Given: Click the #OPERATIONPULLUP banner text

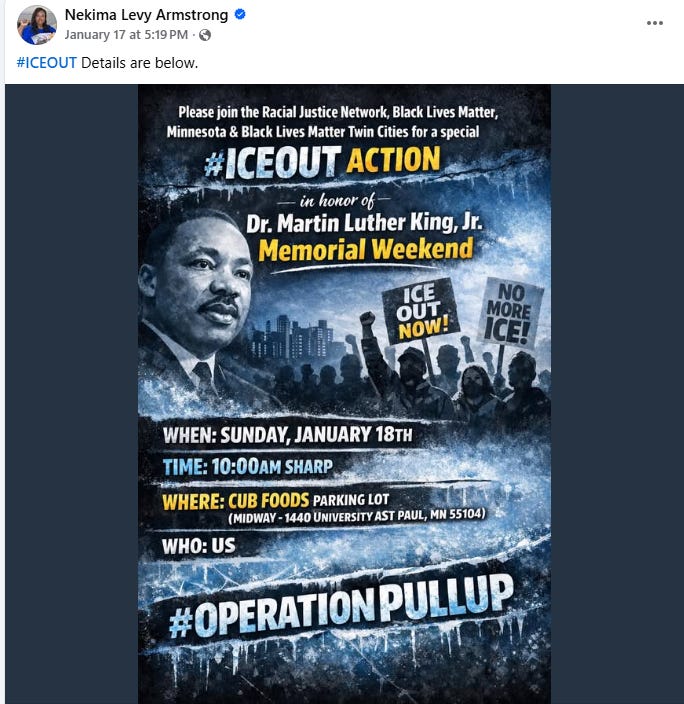Looking at the screenshot, I should click(x=341, y=606).
